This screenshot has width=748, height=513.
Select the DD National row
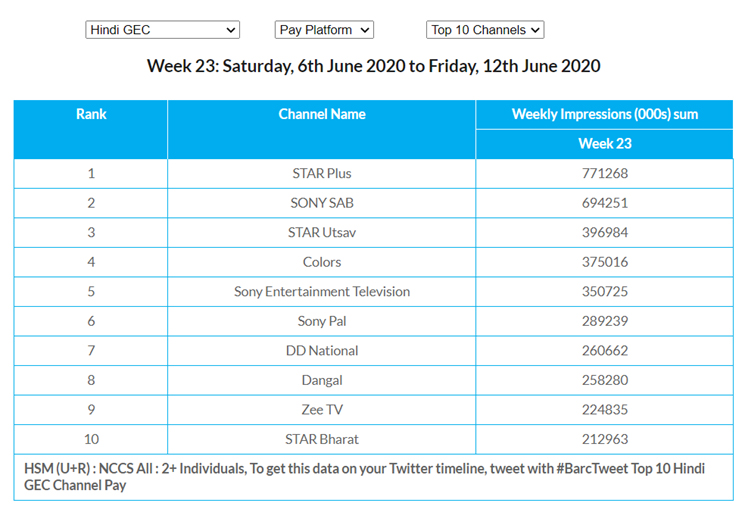click(322, 351)
